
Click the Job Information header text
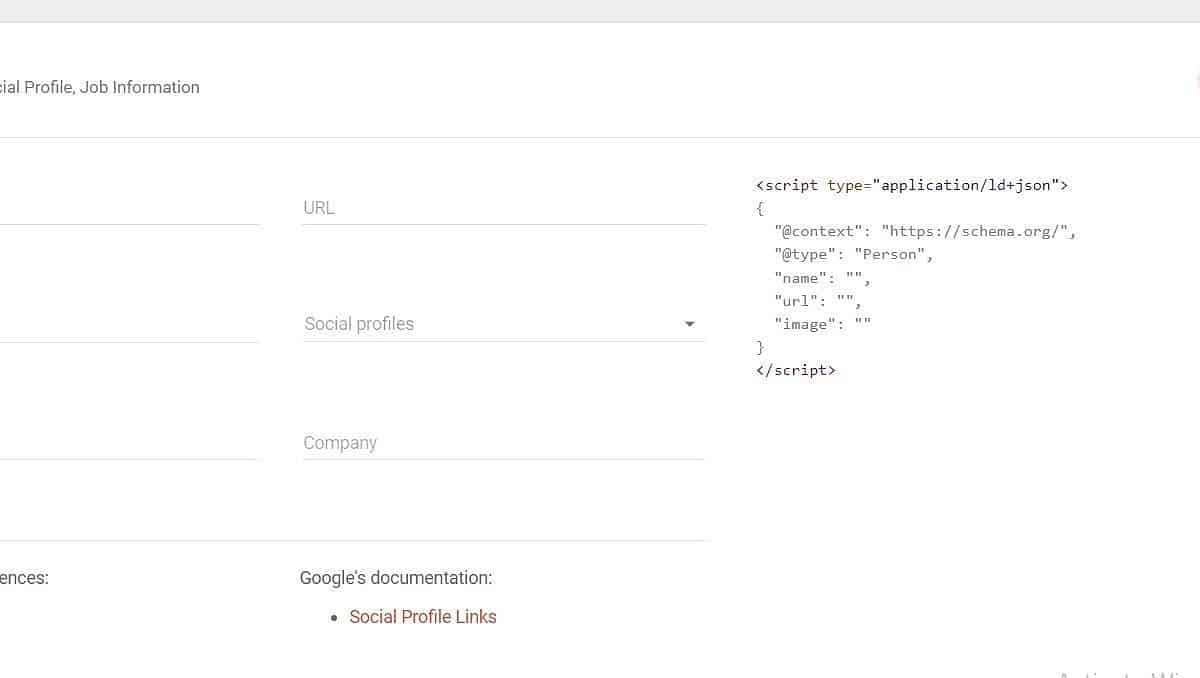[x=140, y=87]
